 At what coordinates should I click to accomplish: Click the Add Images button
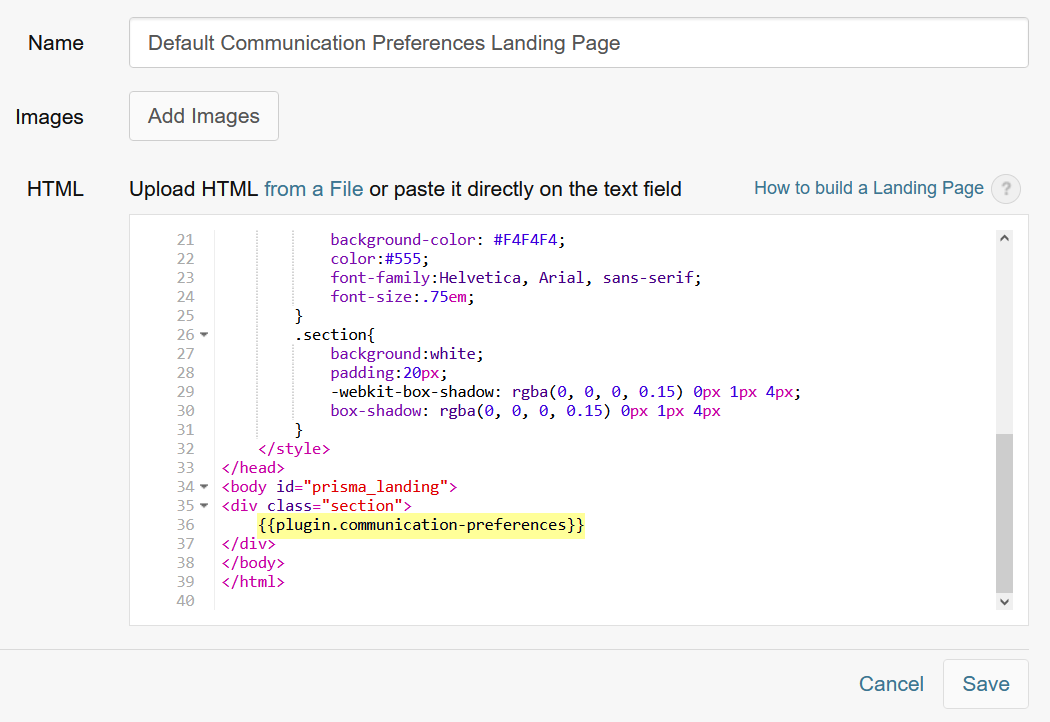(x=204, y=116)
